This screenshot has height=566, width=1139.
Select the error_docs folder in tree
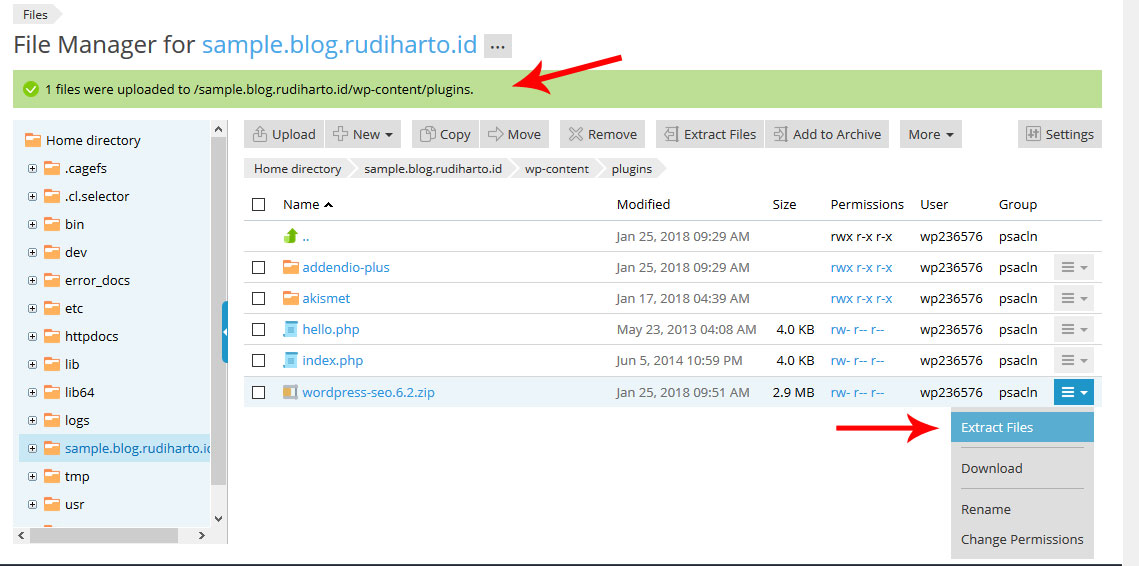click(x=97, y=280)
